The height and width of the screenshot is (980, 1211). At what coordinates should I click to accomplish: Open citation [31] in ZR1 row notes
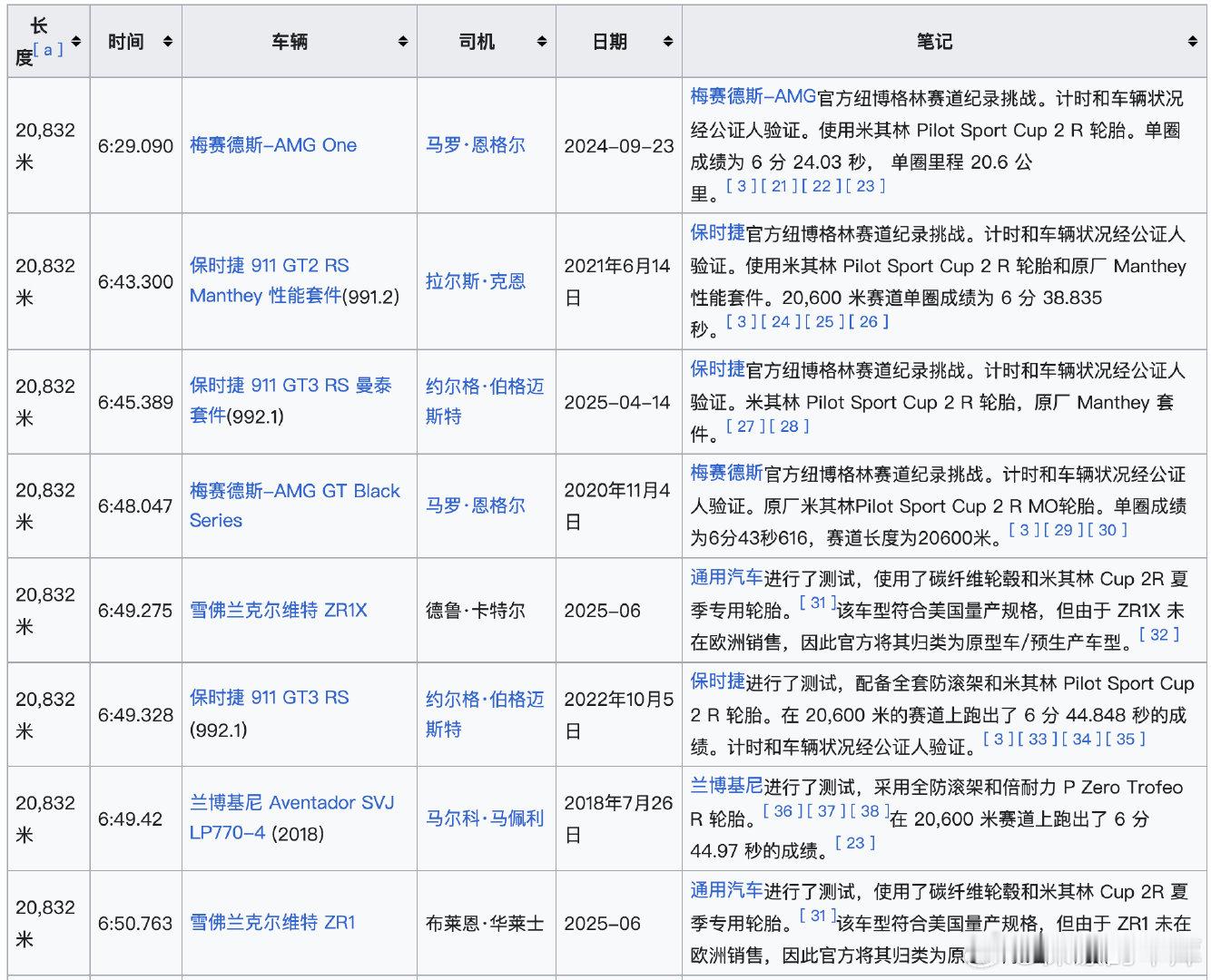pos(818,916)
